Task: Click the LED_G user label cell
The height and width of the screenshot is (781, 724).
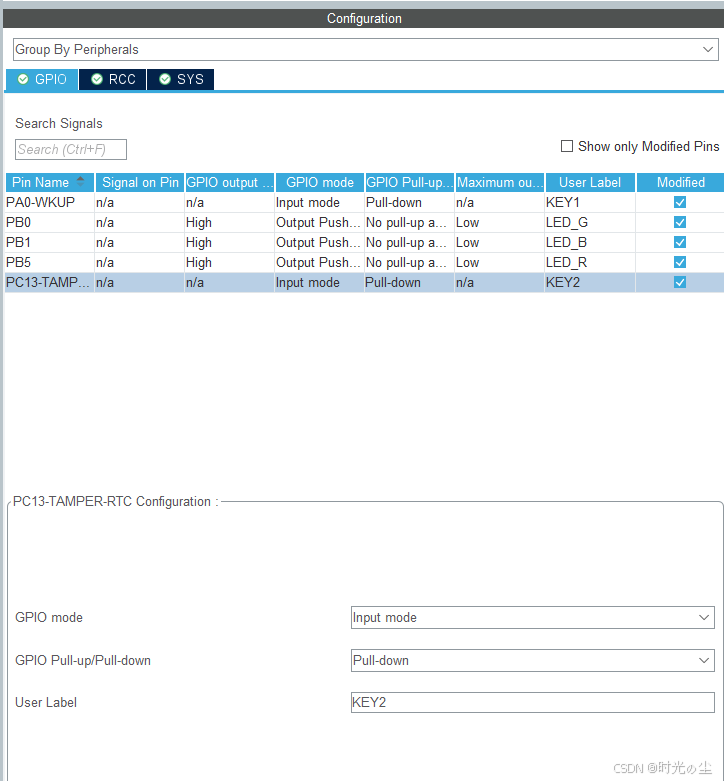Action: 590,222
